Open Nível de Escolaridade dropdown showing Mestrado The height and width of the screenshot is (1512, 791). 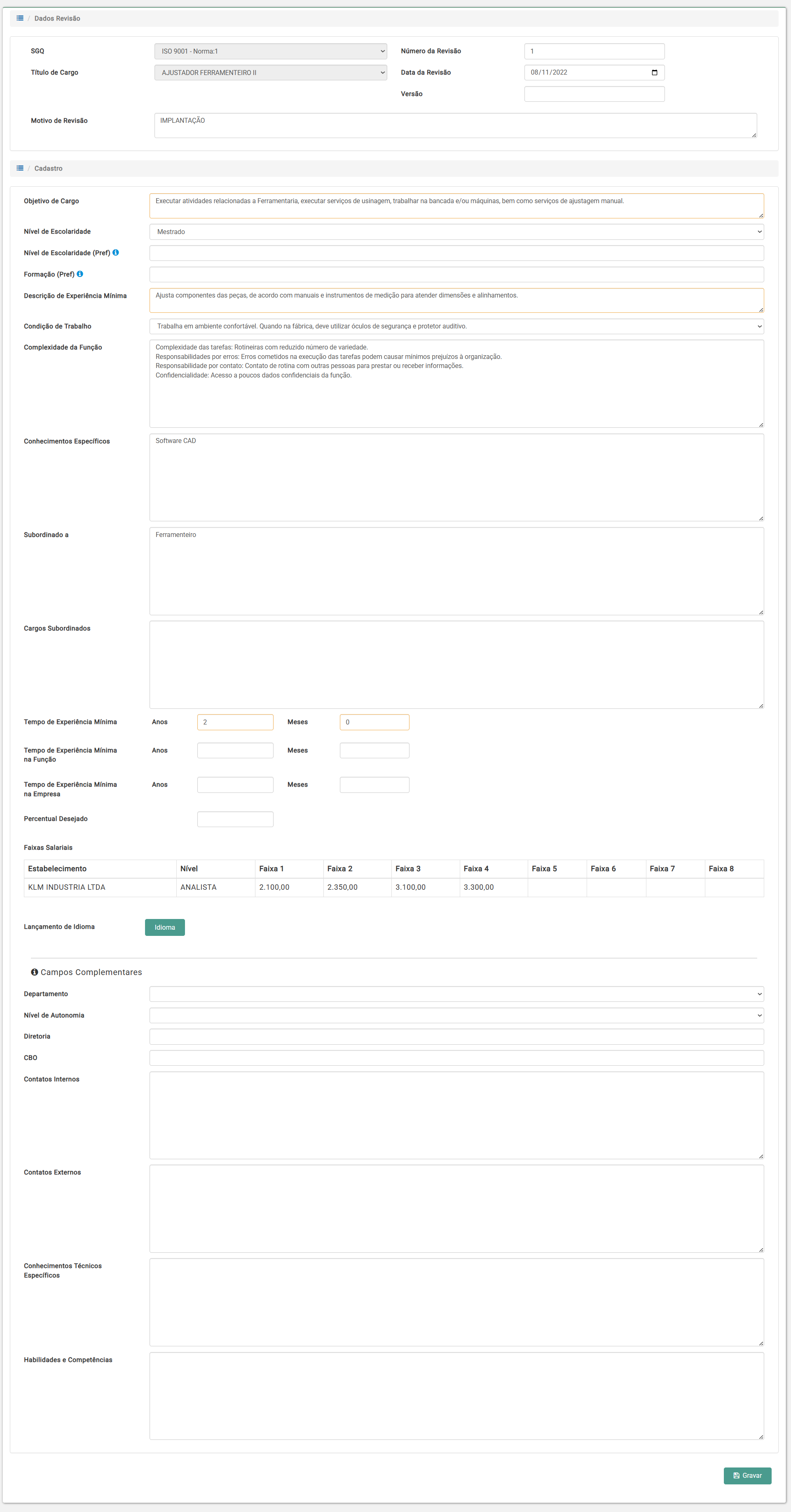(456, 232)
